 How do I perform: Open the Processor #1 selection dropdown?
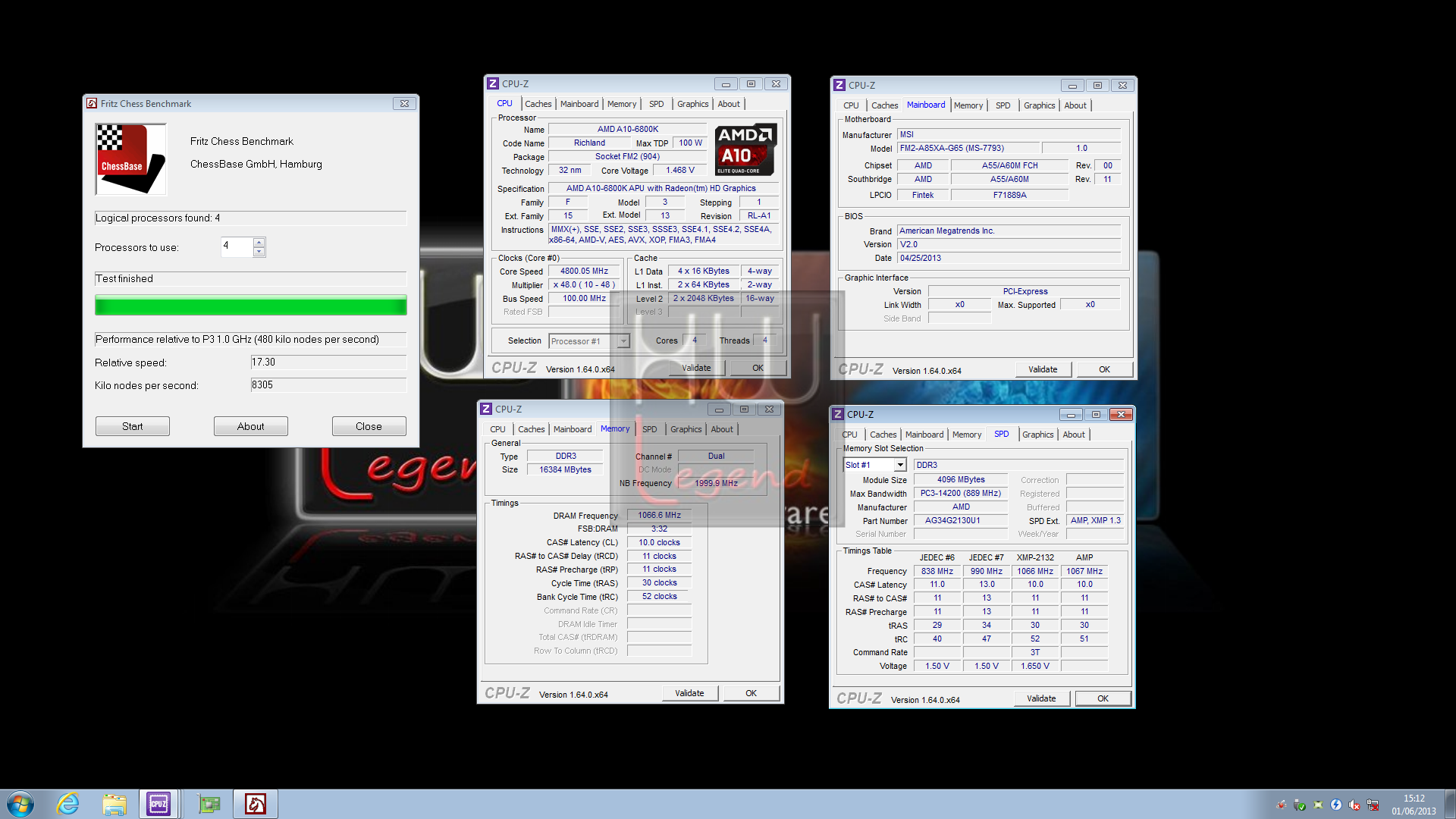(623, 341)
